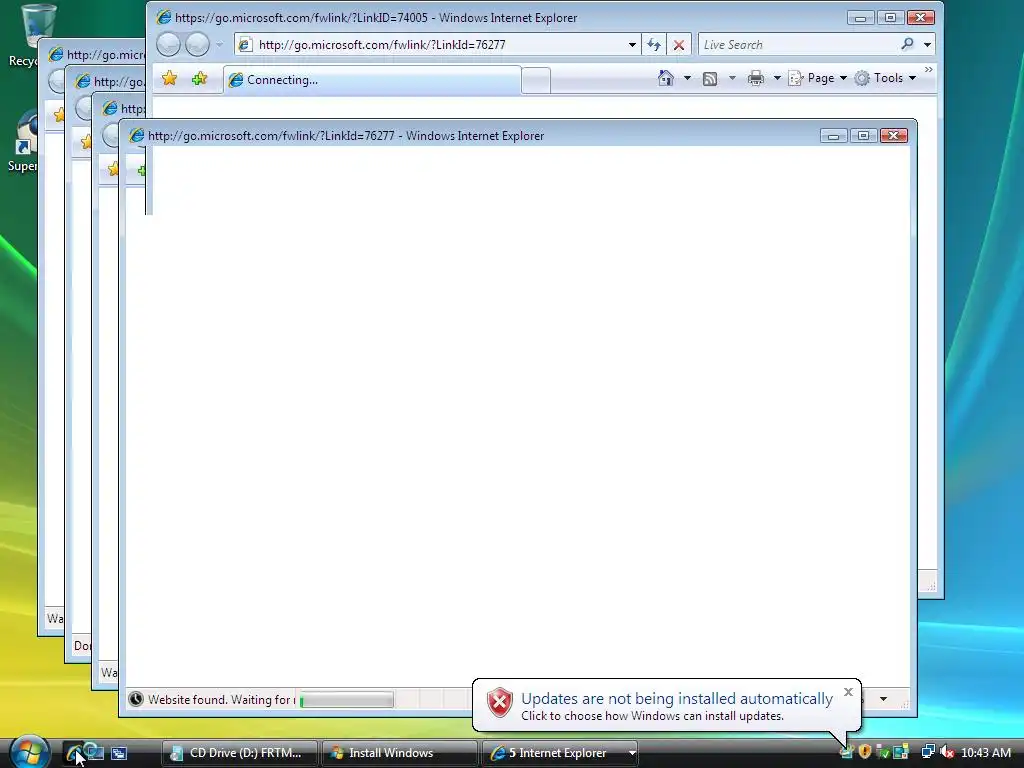Viewport: 1024px width, 768px height.
Task: Click the red shield icon in balloon
Action: (x=500, y=703)
